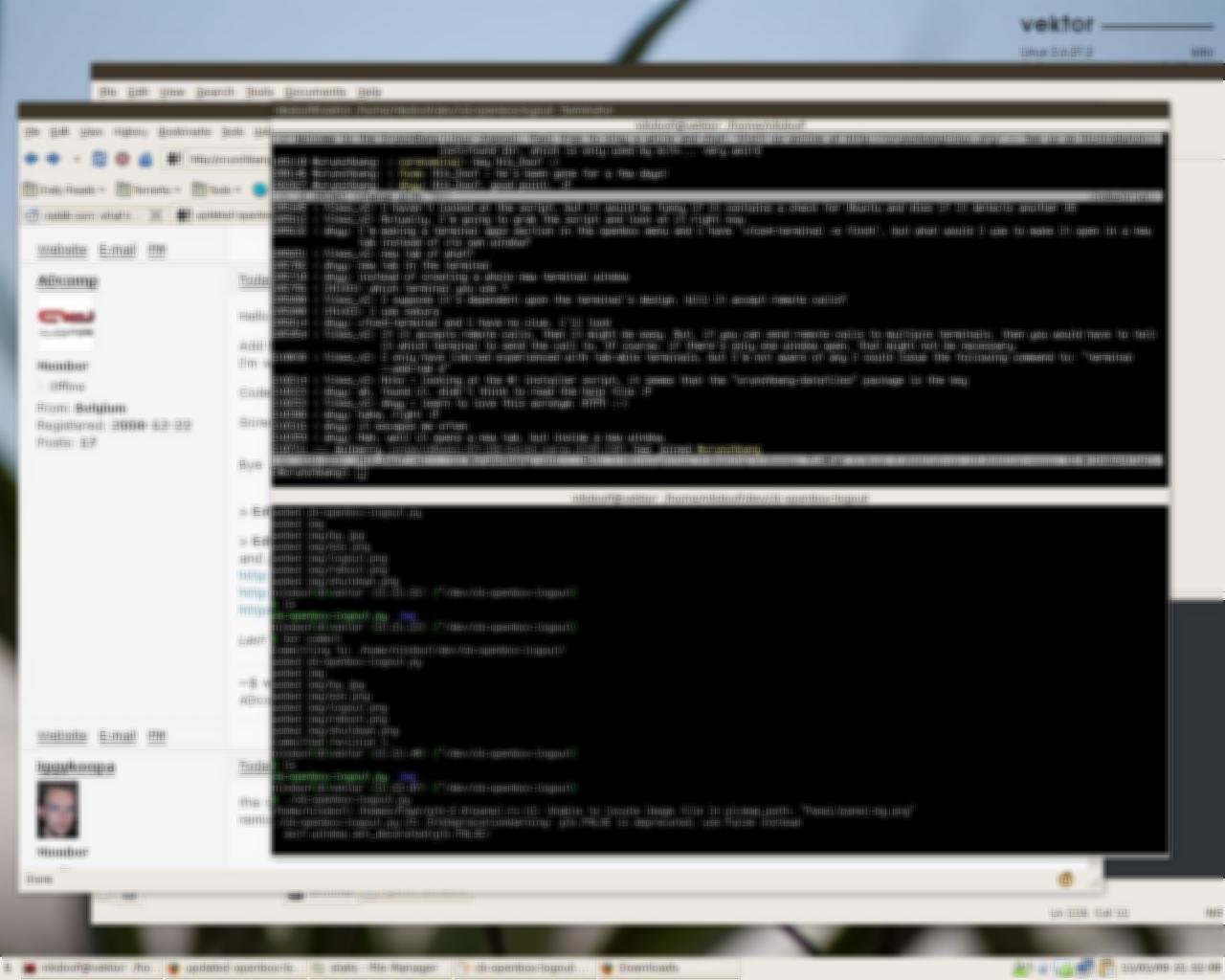Close the reddit.com browser tab
Screen dimensions: 1225x980
point(155,215)
